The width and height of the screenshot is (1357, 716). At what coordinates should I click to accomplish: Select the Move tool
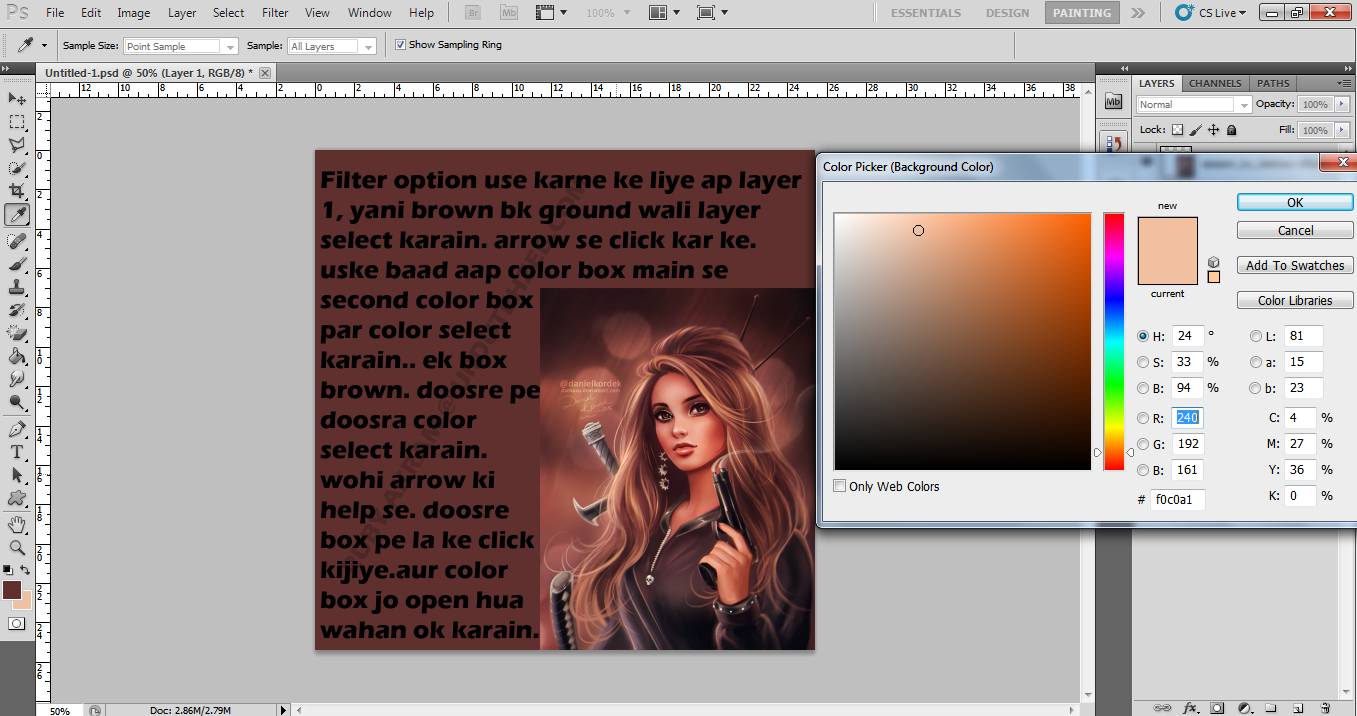click(x=17, y=98)
